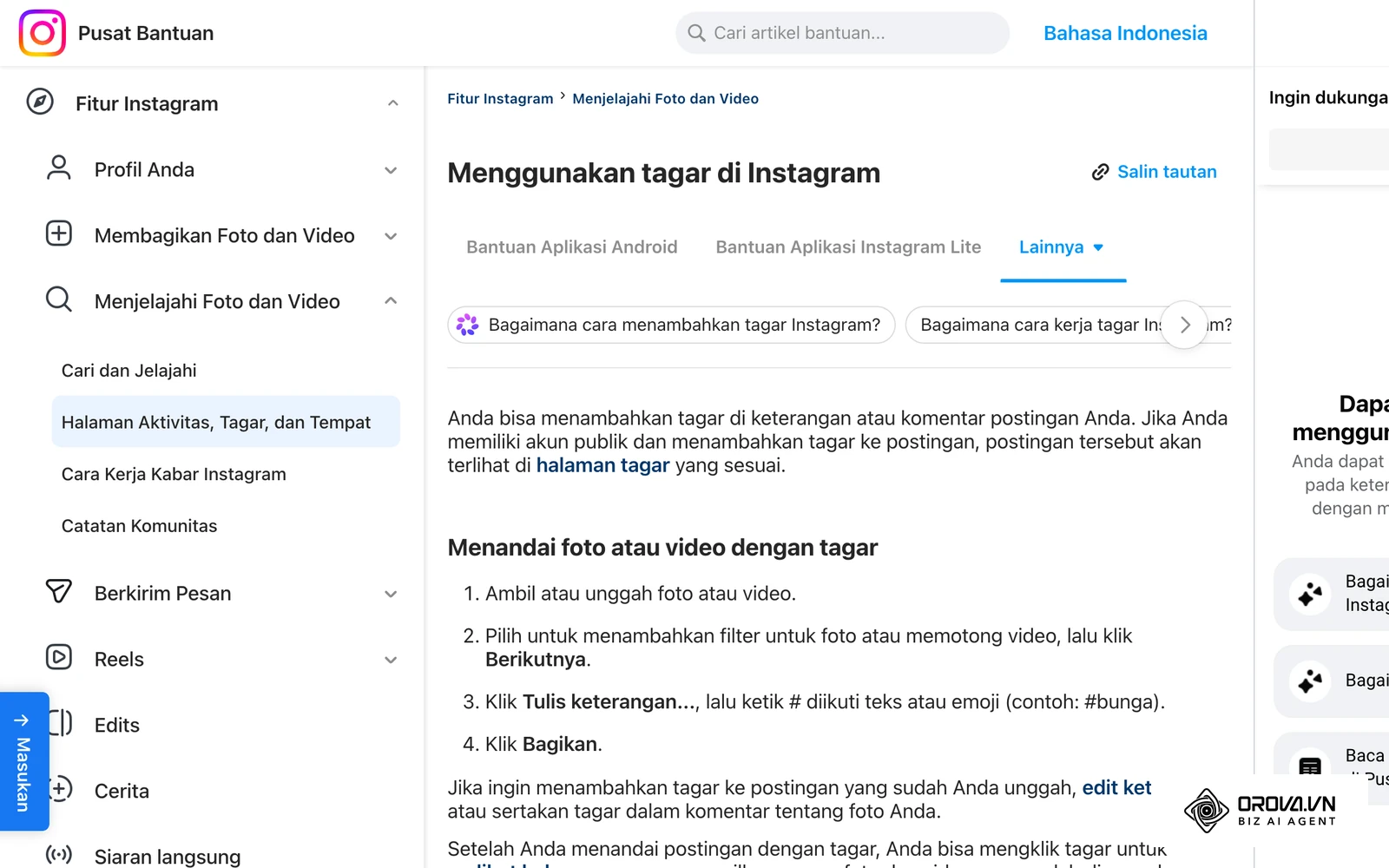Click the Instagram logo icon

click(42, 33)
